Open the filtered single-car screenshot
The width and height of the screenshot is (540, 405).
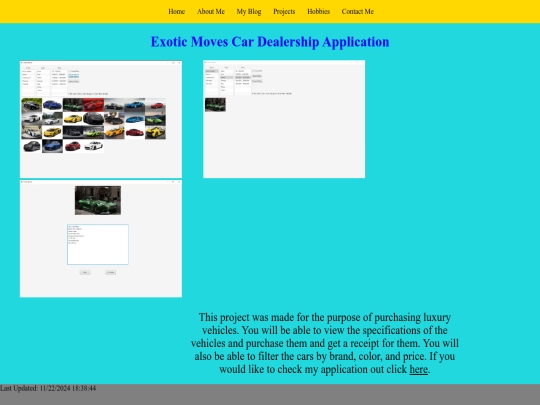tap(284, 119)
